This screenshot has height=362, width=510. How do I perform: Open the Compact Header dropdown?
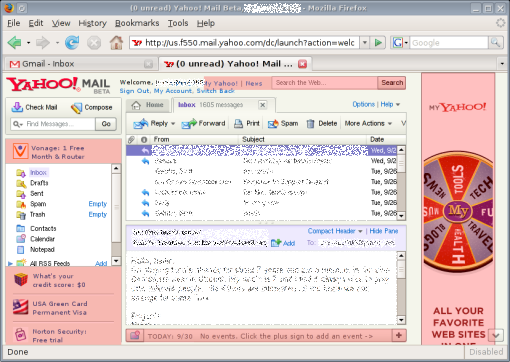click(x=335, y=231)
